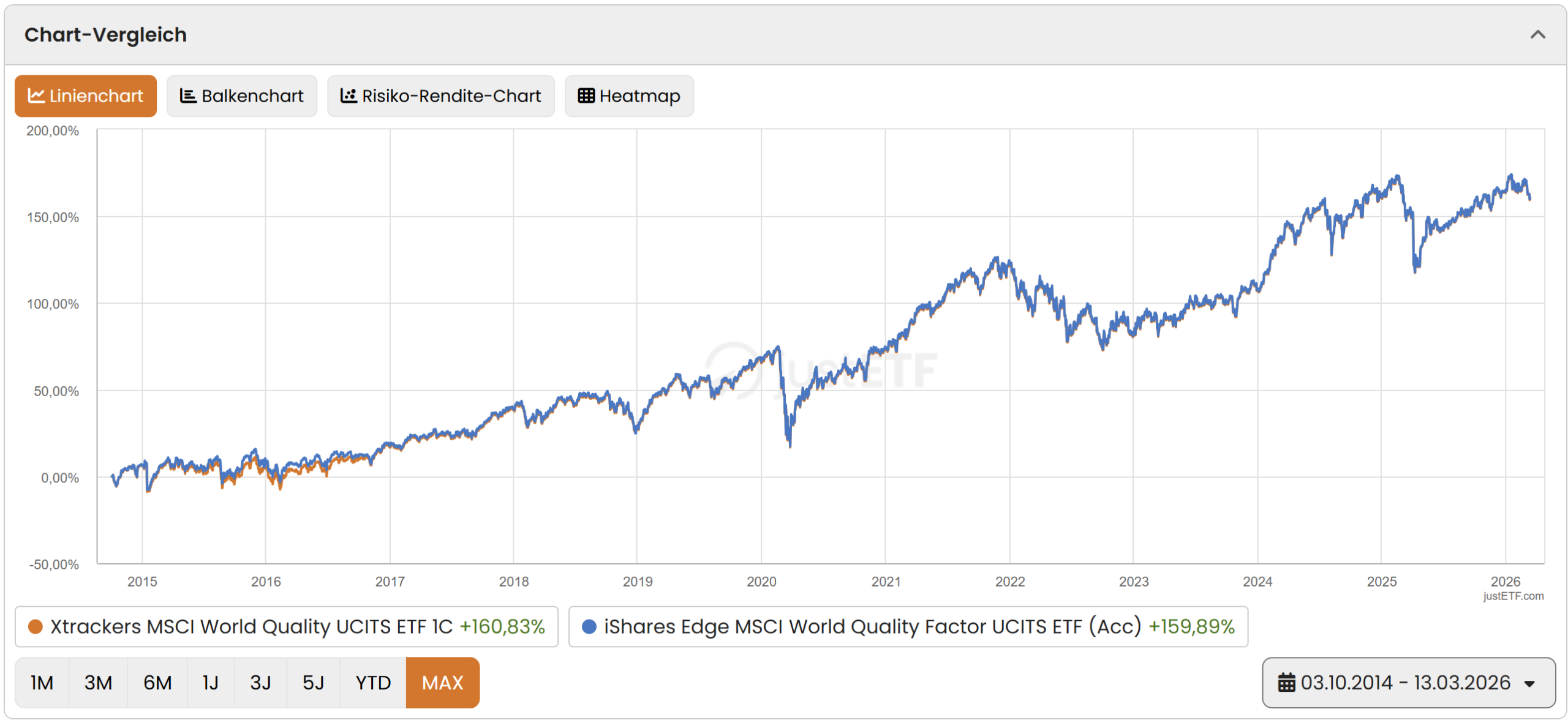Screen dimensions: 1568x720
Task: Select the 6M time range
Action: coord(157,683)
